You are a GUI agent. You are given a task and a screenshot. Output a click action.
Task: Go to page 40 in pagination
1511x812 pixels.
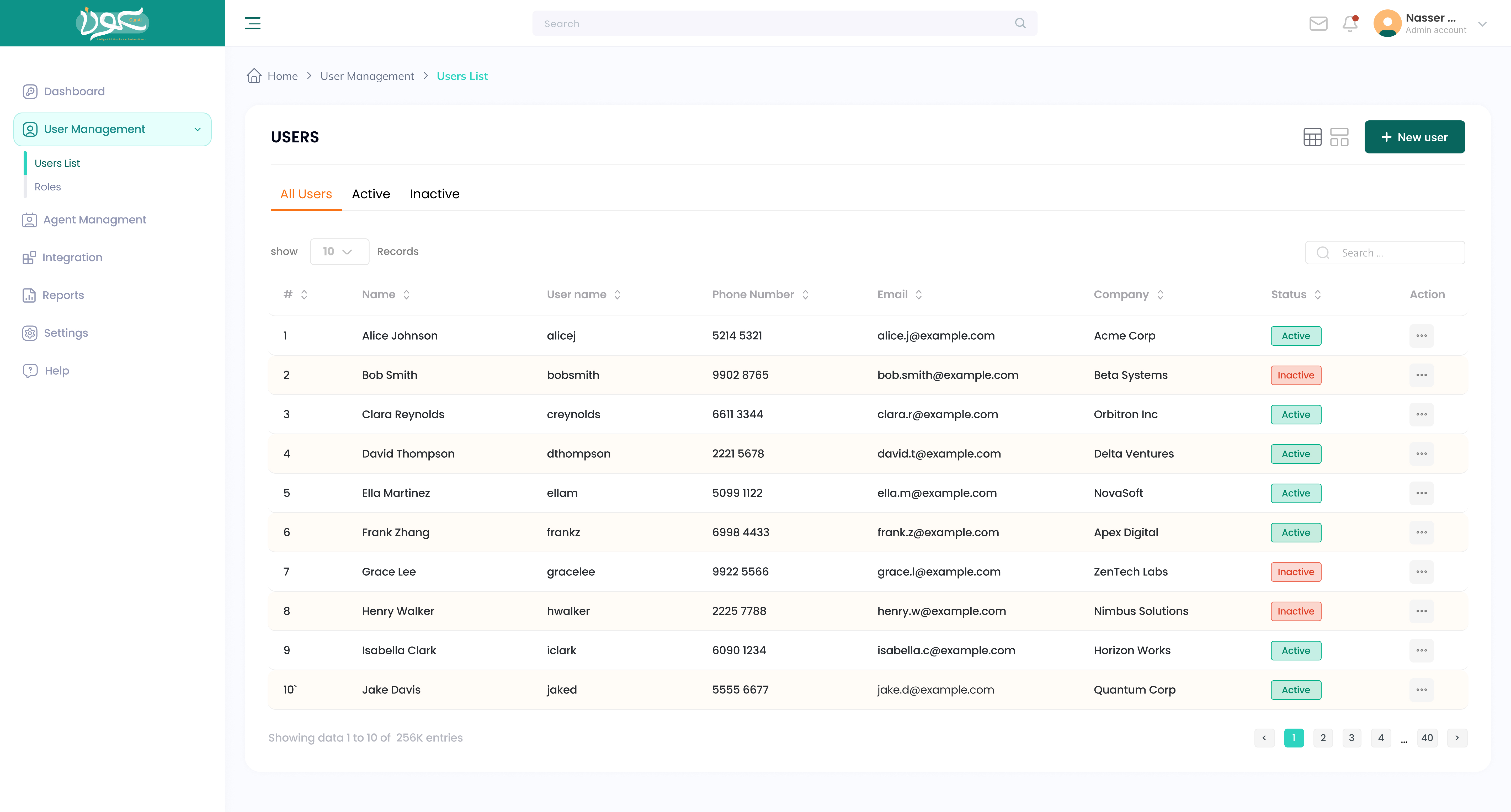point(1427,738)
